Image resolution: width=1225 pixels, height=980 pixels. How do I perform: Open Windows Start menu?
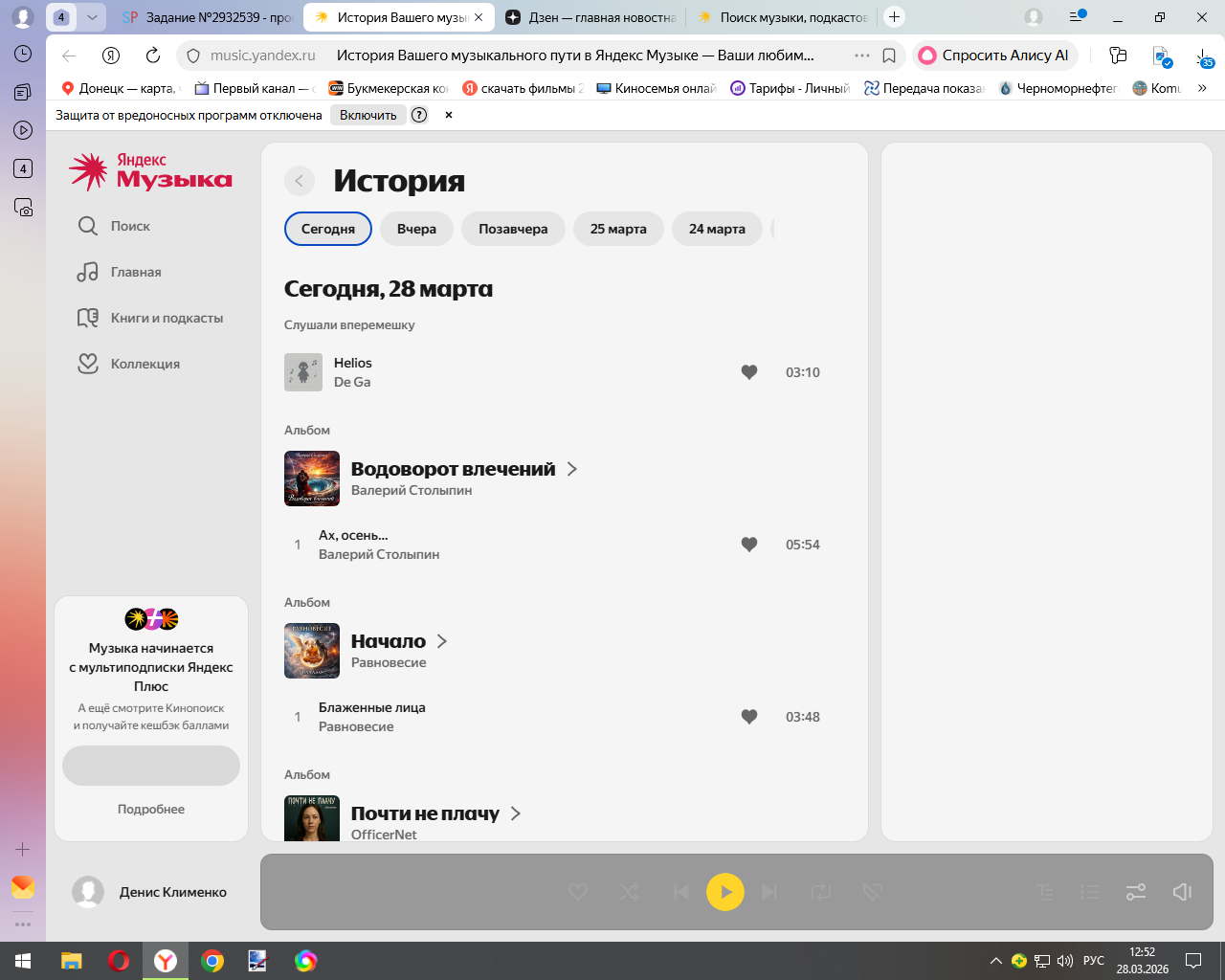[x=23, y=961]
